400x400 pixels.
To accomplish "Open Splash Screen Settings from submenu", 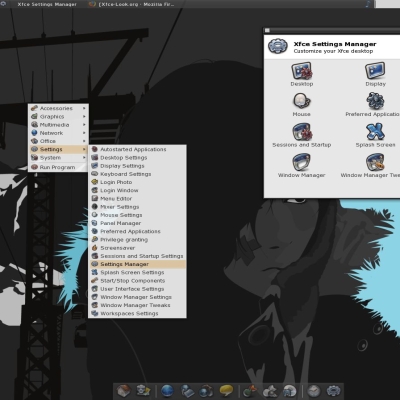I will tap(138, 272).
